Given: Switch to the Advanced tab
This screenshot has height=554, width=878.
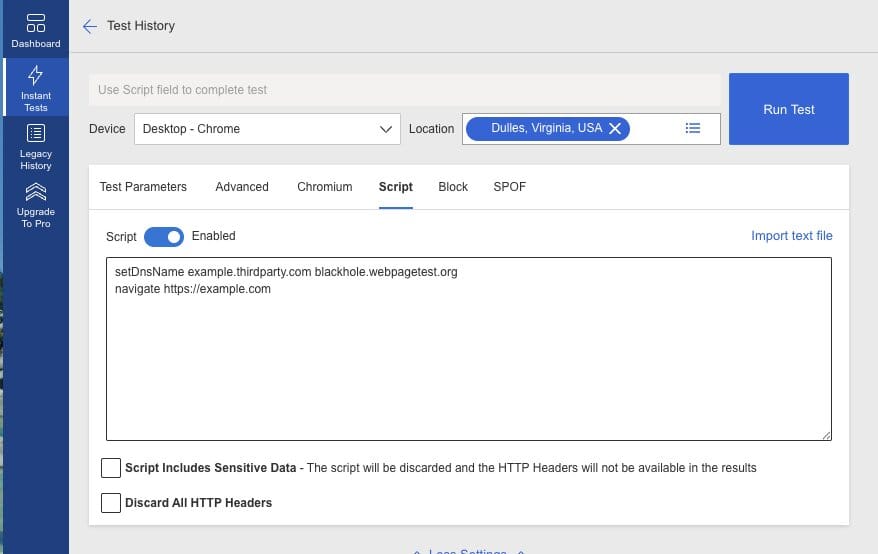Looking at the screenshot, I should (x=242, y=187).
